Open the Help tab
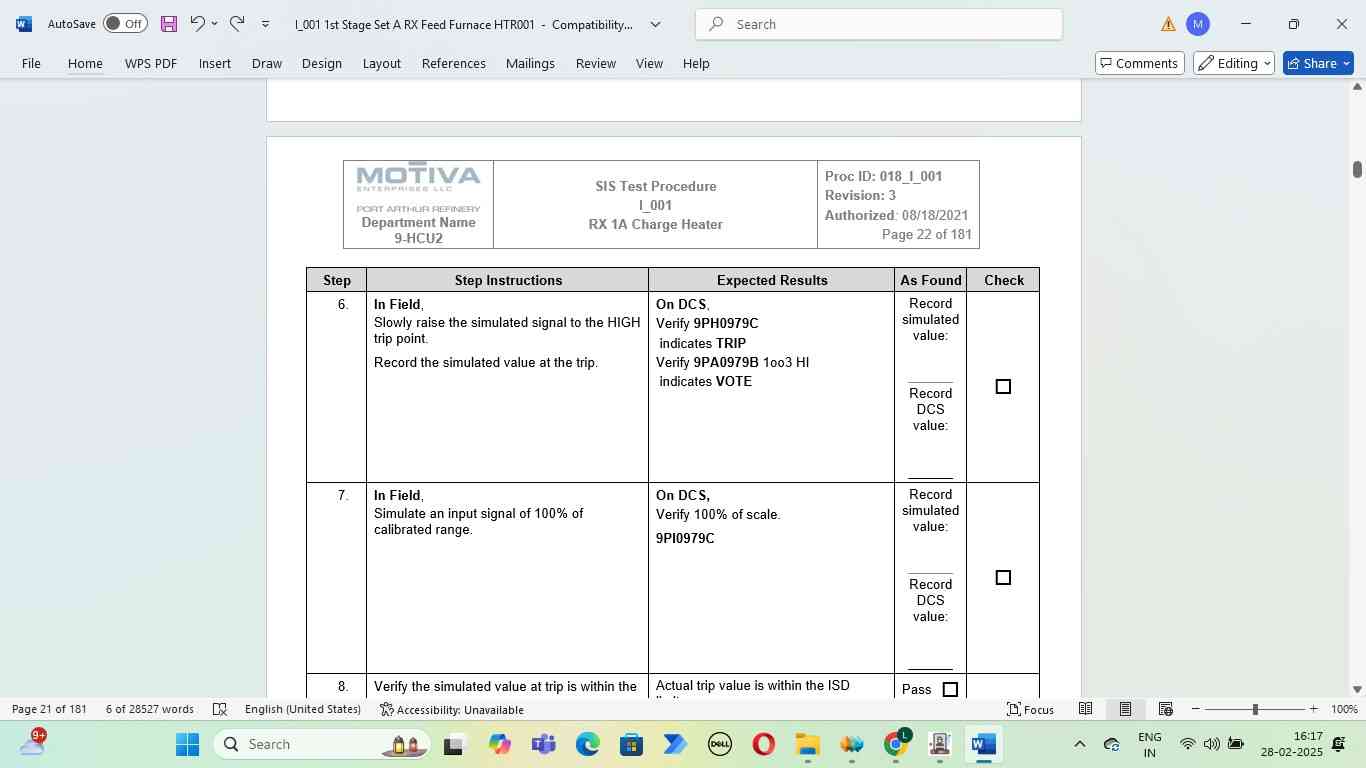 tap(696, 63)
